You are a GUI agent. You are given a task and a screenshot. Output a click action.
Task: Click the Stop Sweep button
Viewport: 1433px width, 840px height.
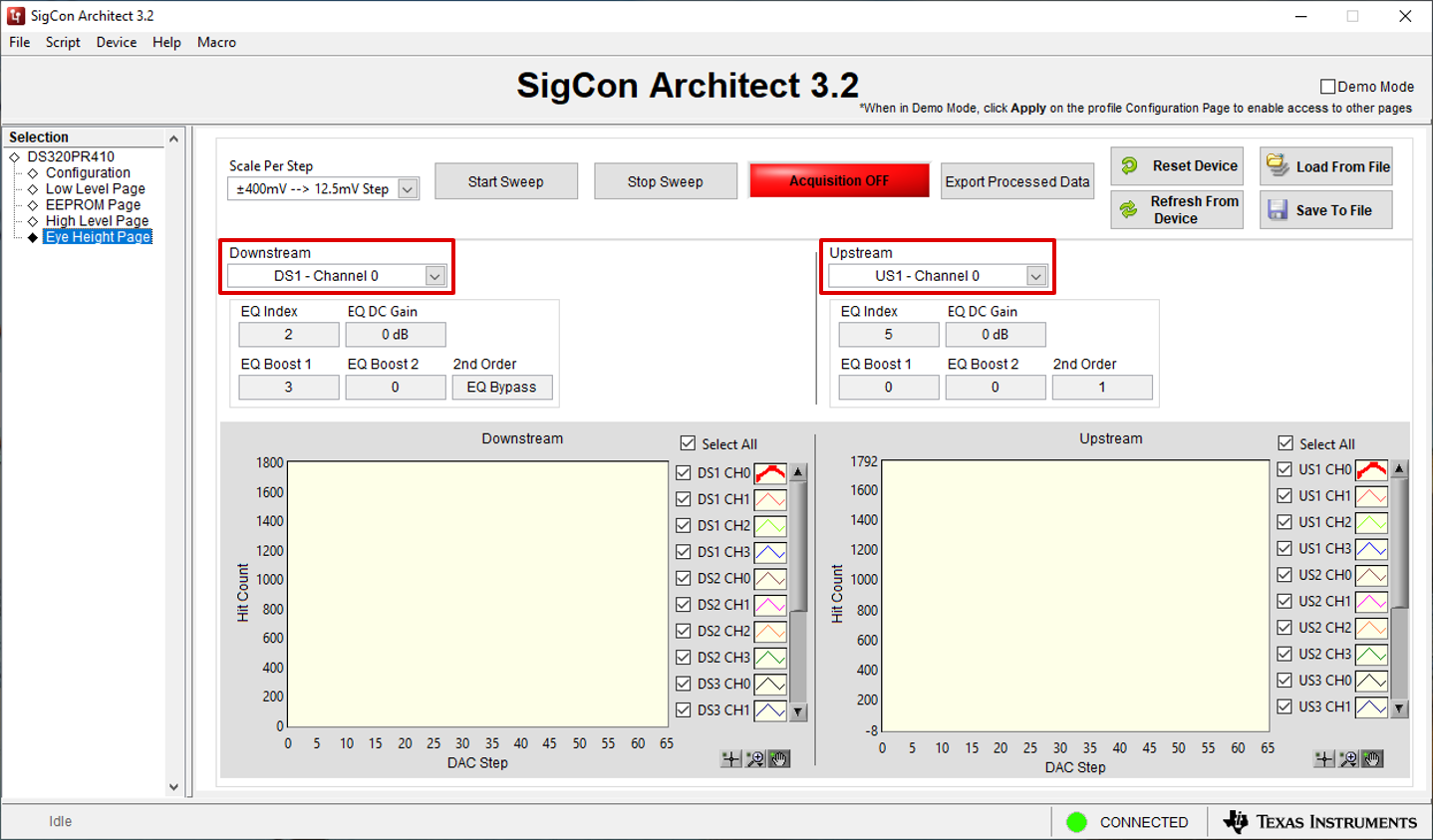pyautogui.click(x=666, y=181)
